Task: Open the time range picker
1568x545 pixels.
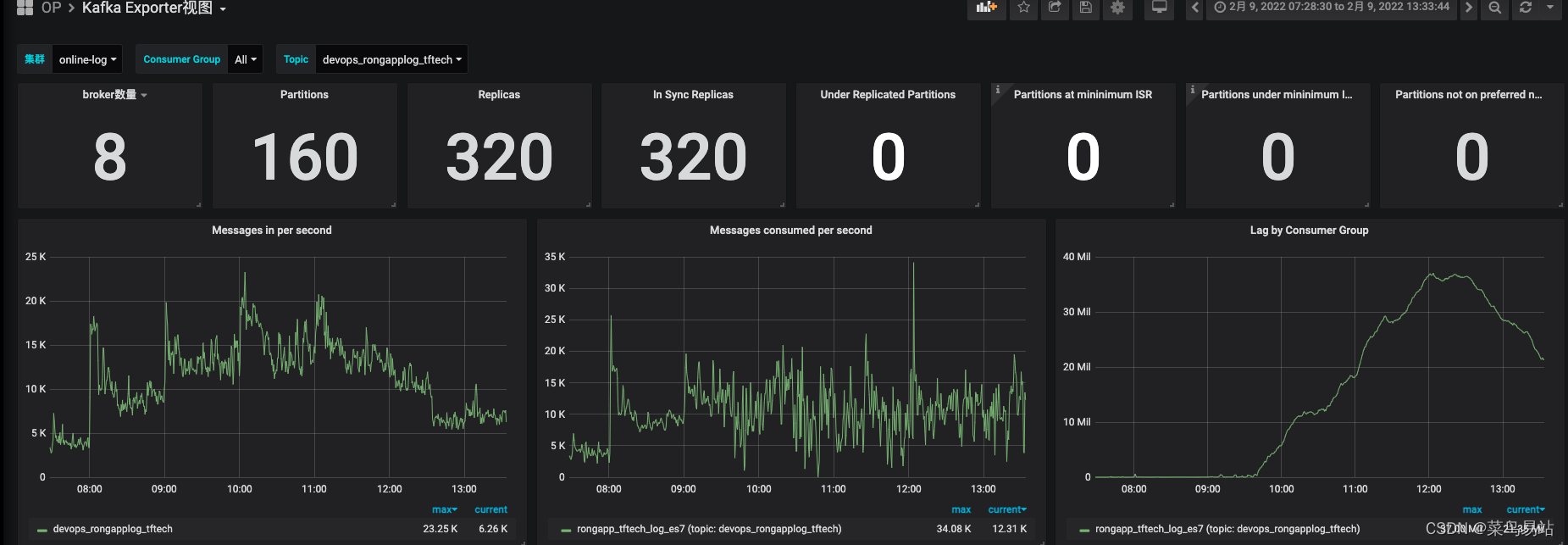Action: 1332,8
